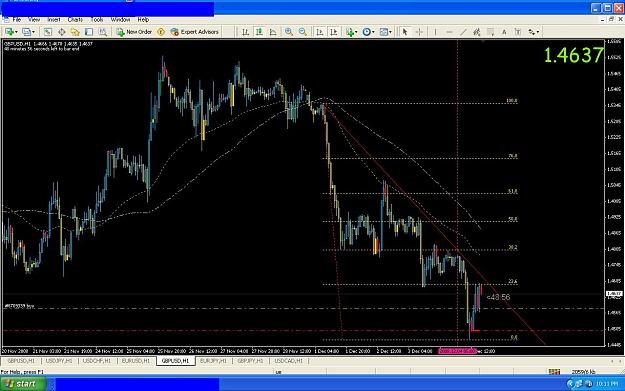Click the tray expand arrow in taskbar
Viewport: 625px width, 391px height.
pyautogui.click(x=570, y=384)
